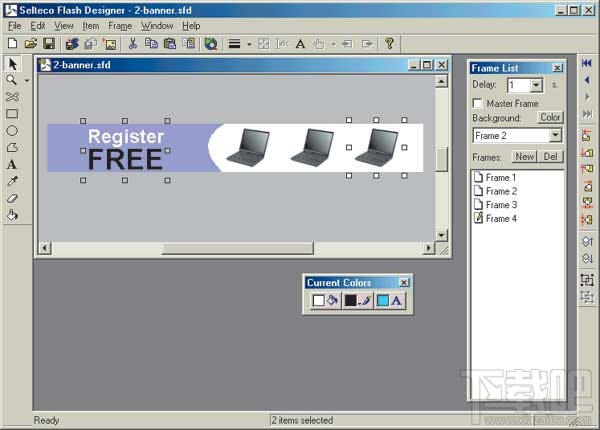Screen dimensions: 600x430
Task: Click the publish Flash export icon
Action: [72, 44]
